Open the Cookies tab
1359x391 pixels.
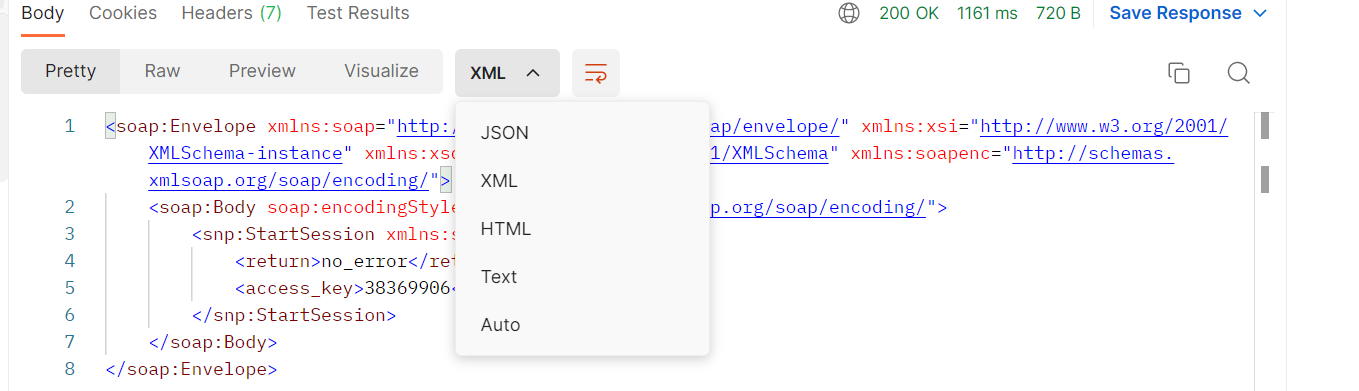point(123,13)
